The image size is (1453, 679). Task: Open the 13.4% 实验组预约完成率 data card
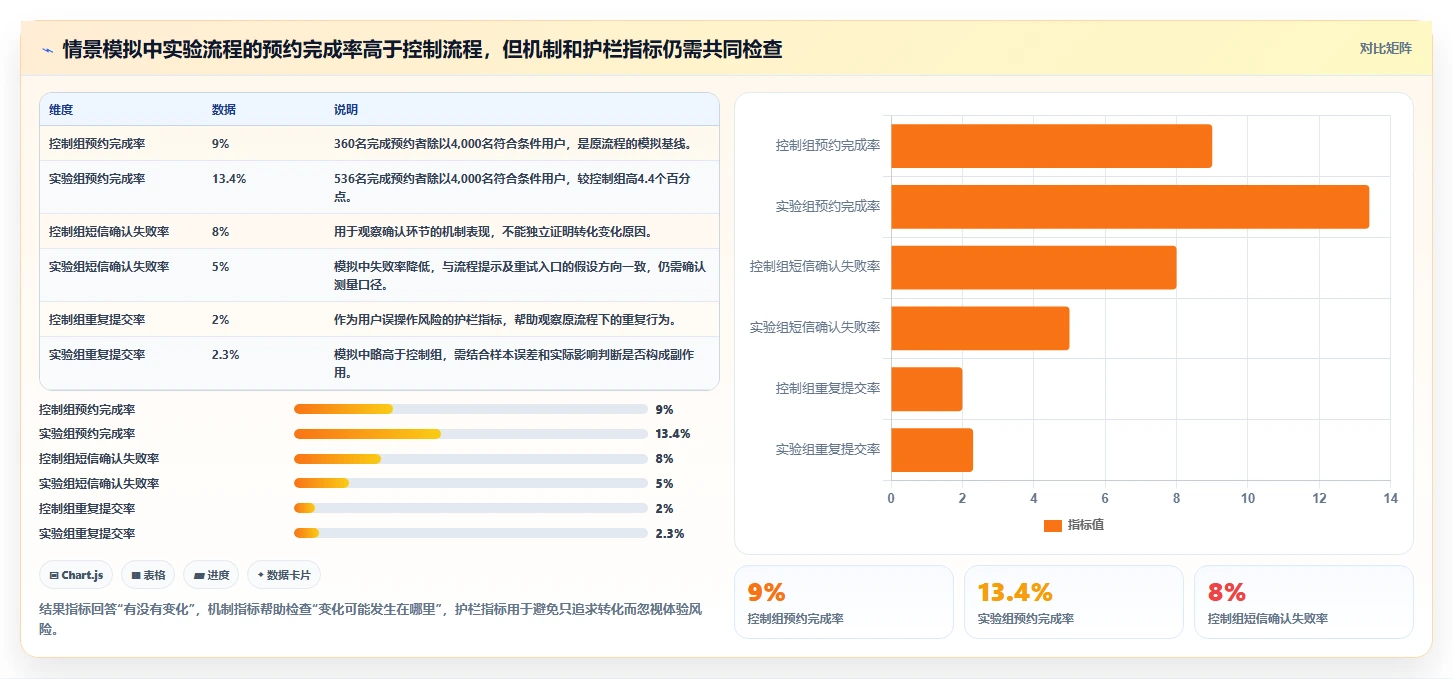(1074, 602)
